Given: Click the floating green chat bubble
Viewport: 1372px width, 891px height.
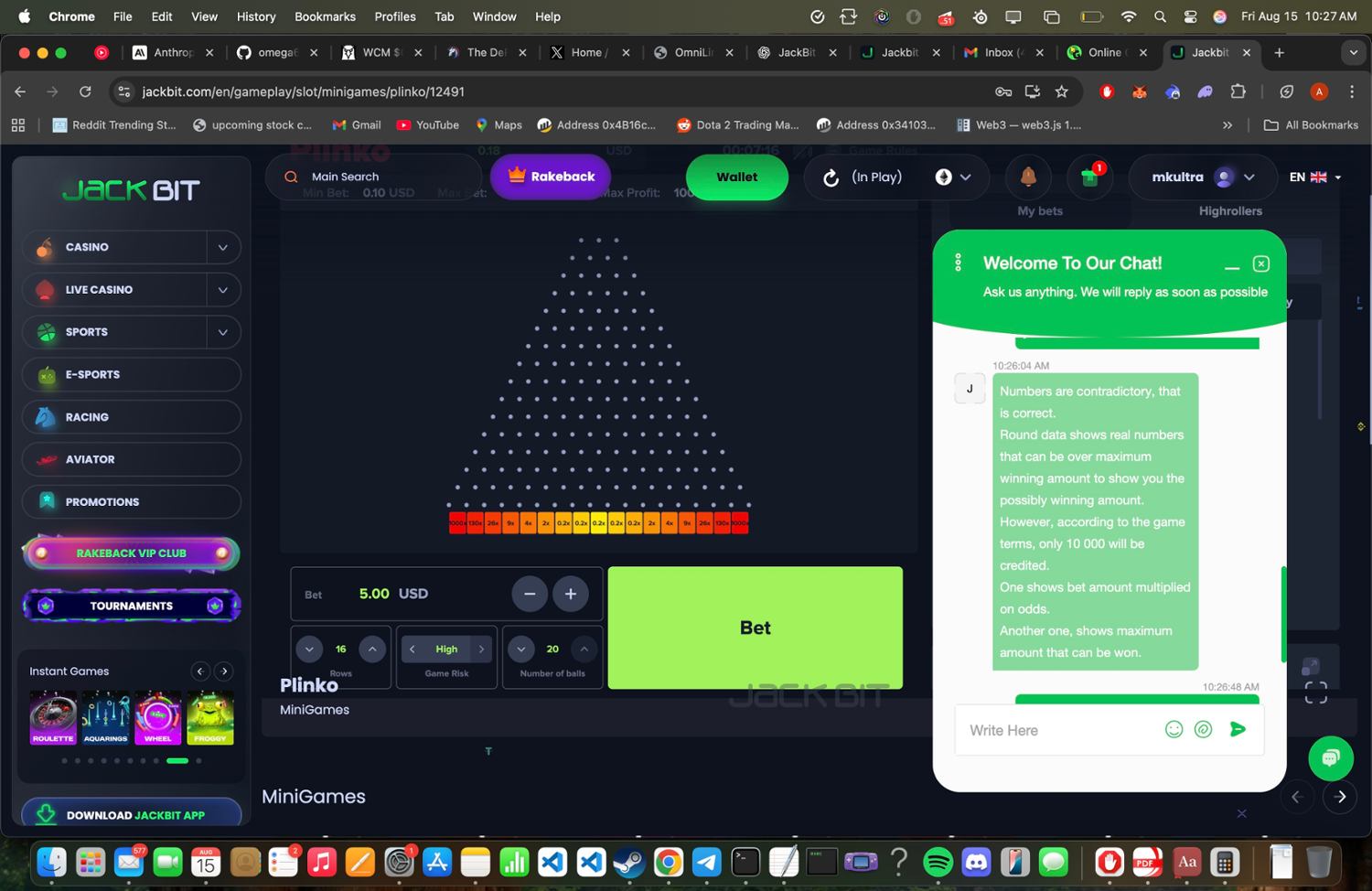Looking at the screenshot, I should point(1330,757).
